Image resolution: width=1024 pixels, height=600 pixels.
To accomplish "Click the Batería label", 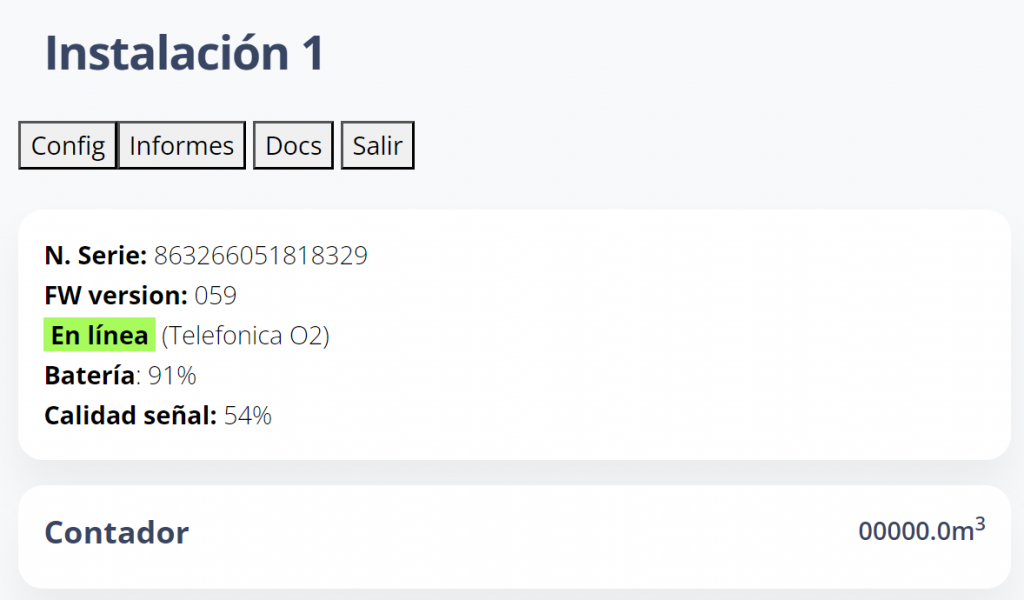I will (x=89, y=376).
